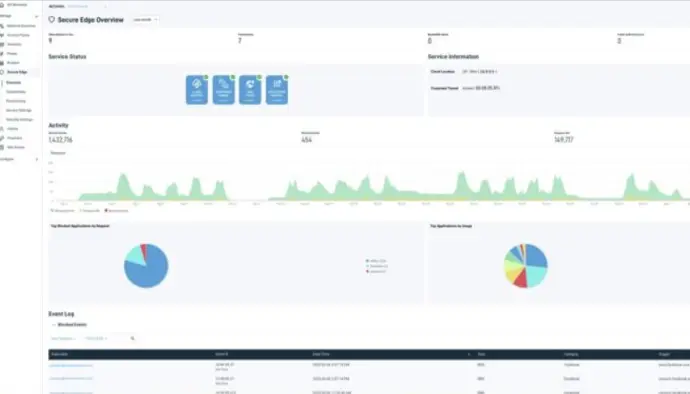This screenshot has width=690, height=394.
Task: Open Service Settings under Secure Edge
Action: coord(19,110)
